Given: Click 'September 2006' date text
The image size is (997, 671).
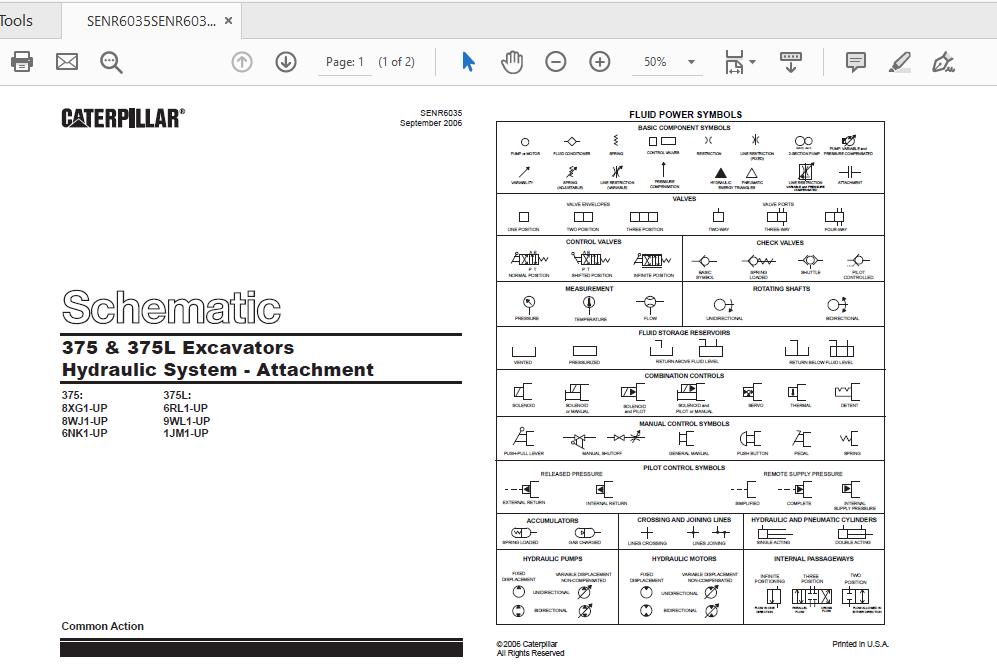Looking at the screenshot, I should [431, 123].
